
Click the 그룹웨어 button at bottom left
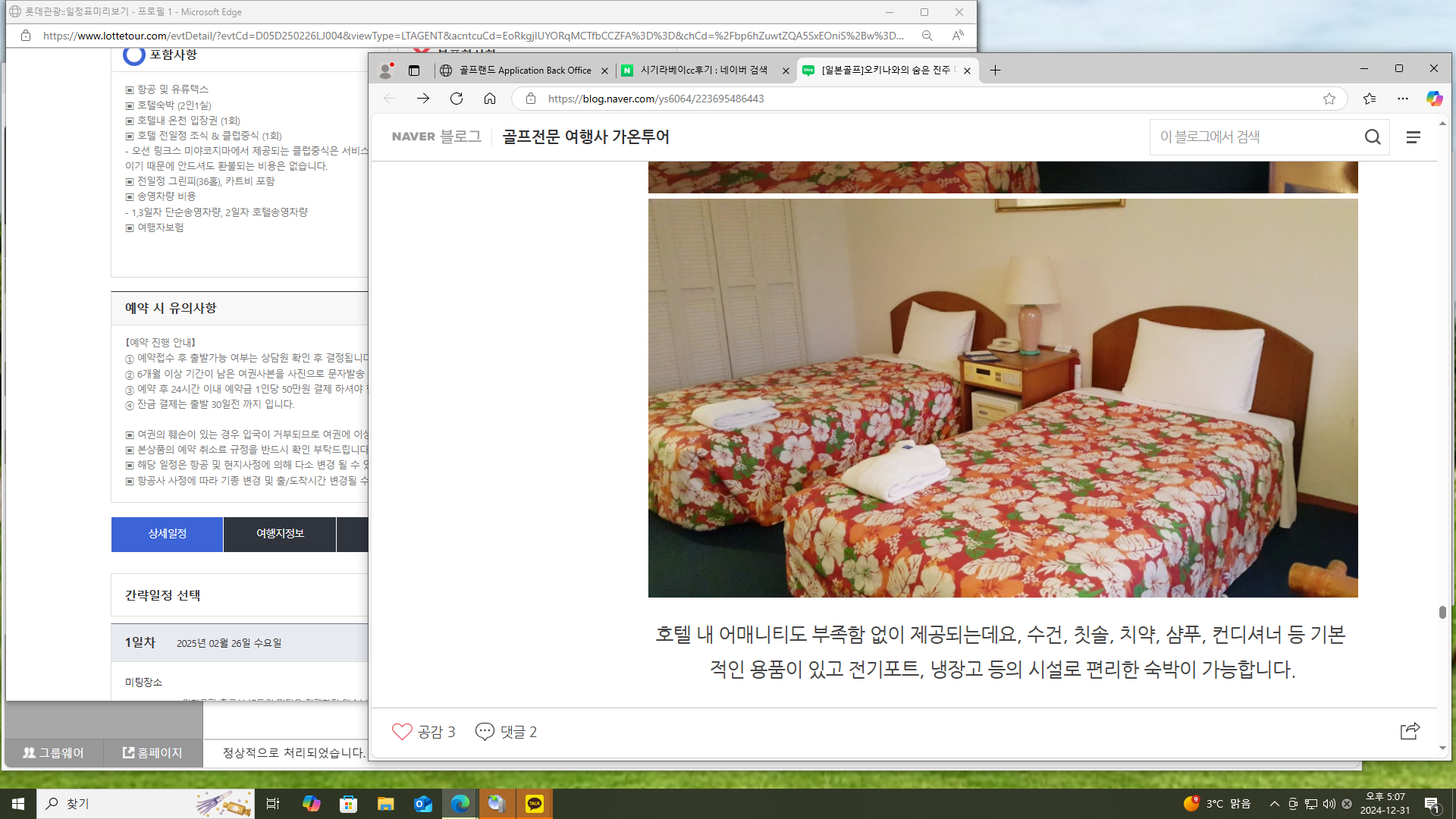[53, 753]
